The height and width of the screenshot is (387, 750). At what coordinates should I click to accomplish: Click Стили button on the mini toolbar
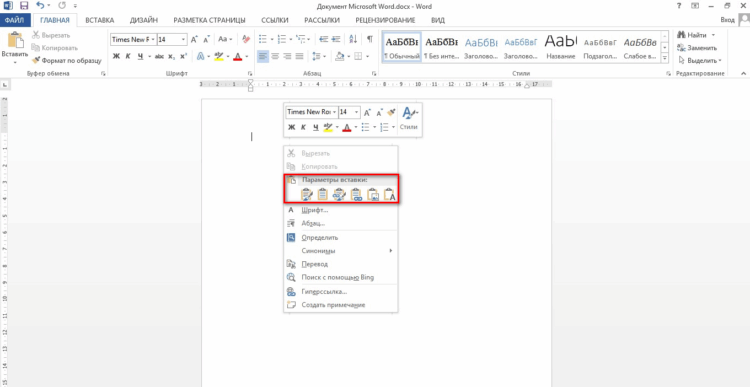pyautogui.click(x=409, y=119)
